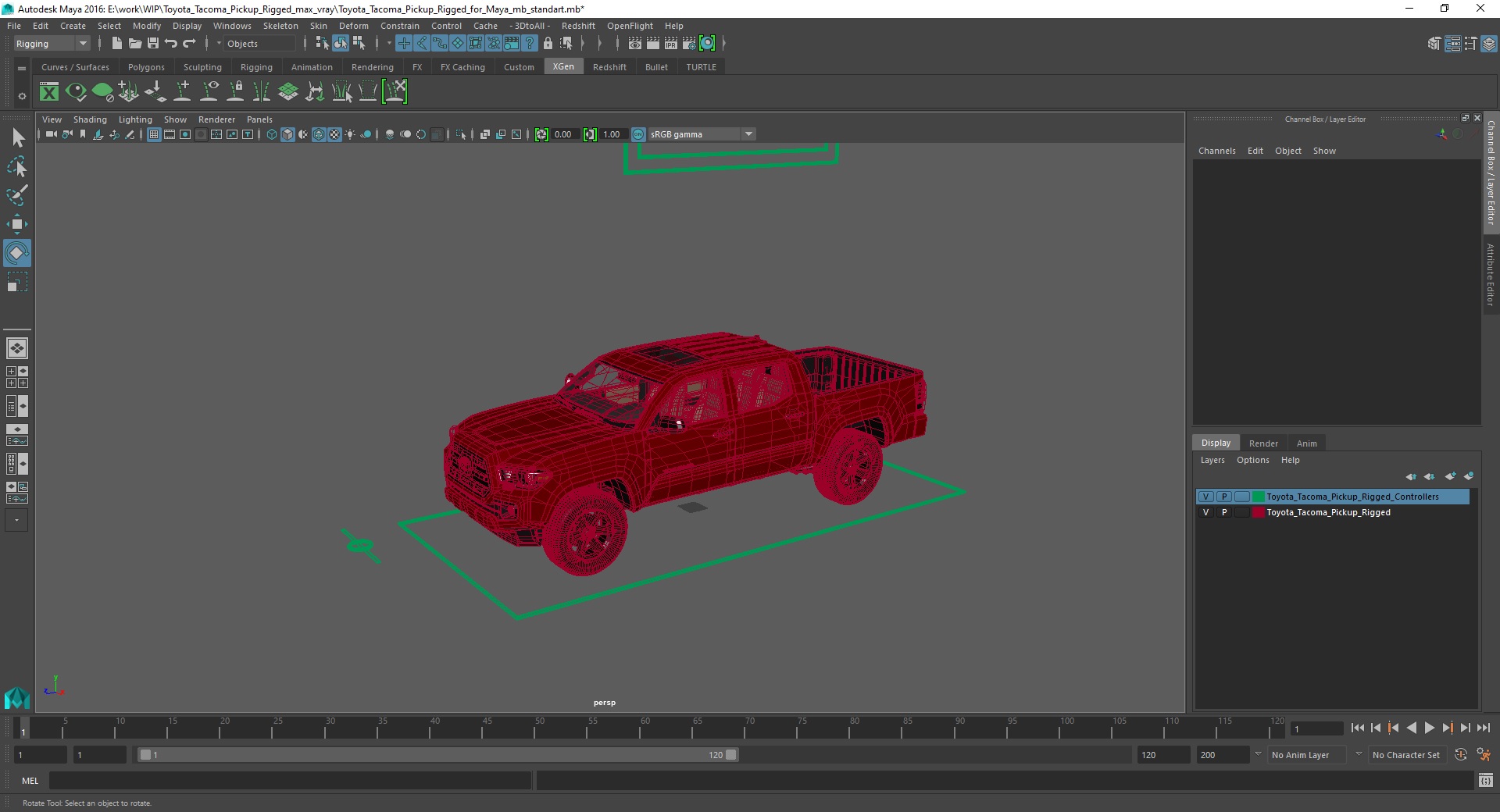Open the XGen window shelf icon

(x=49, y=92)
